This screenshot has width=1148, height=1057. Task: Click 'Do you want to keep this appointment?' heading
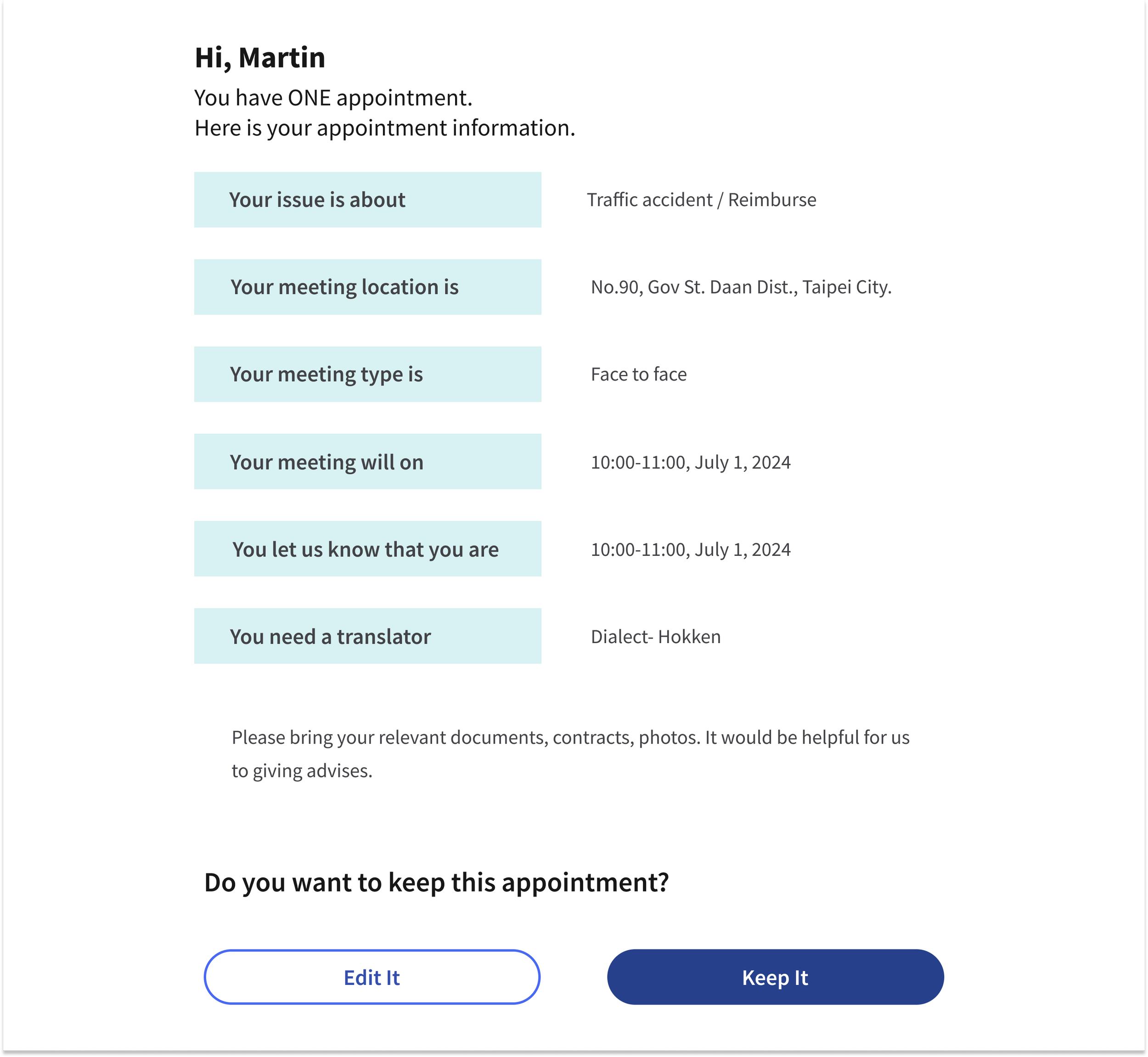(x=436, y=882)
